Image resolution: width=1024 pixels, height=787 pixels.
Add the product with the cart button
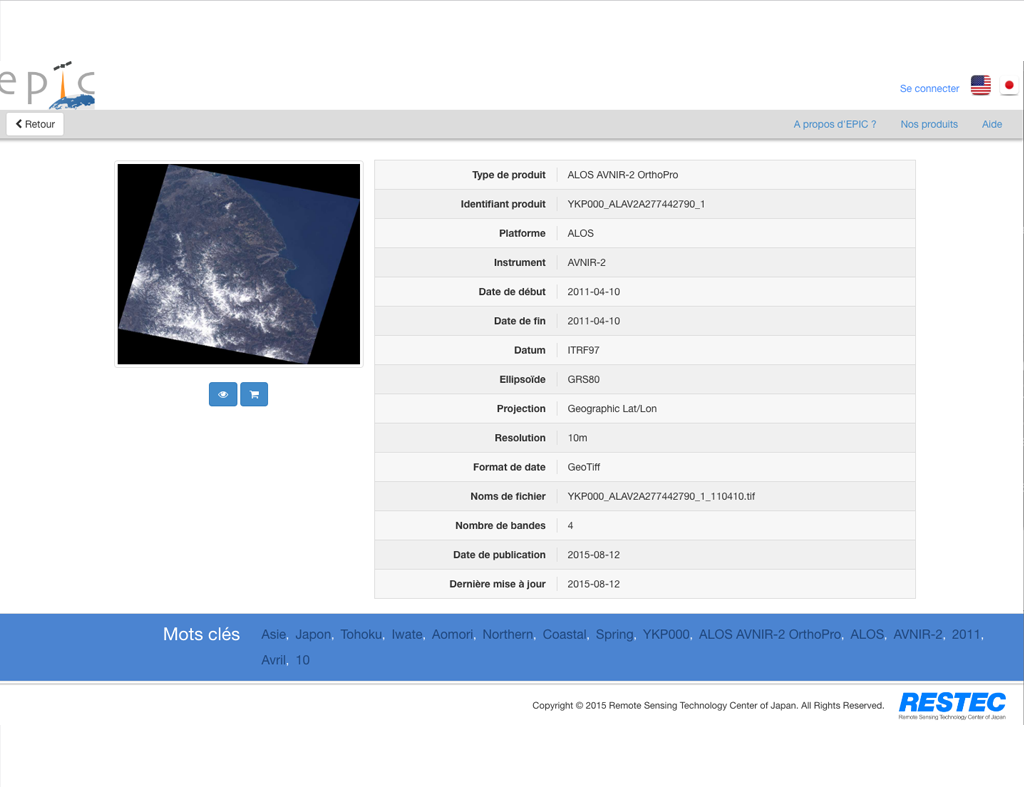tap(254, 394)
